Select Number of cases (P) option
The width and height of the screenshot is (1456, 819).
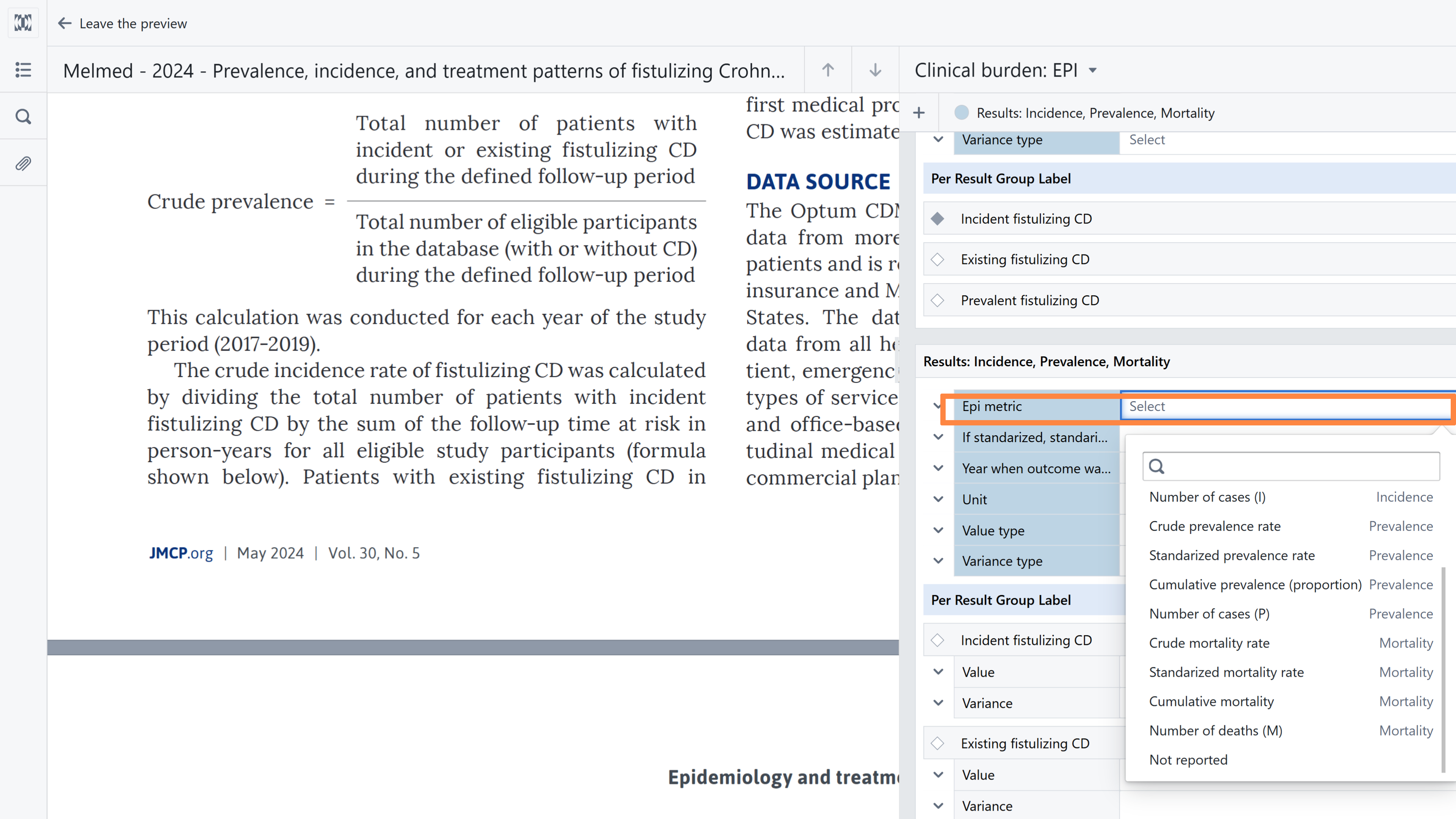[x=1291, y=614]
